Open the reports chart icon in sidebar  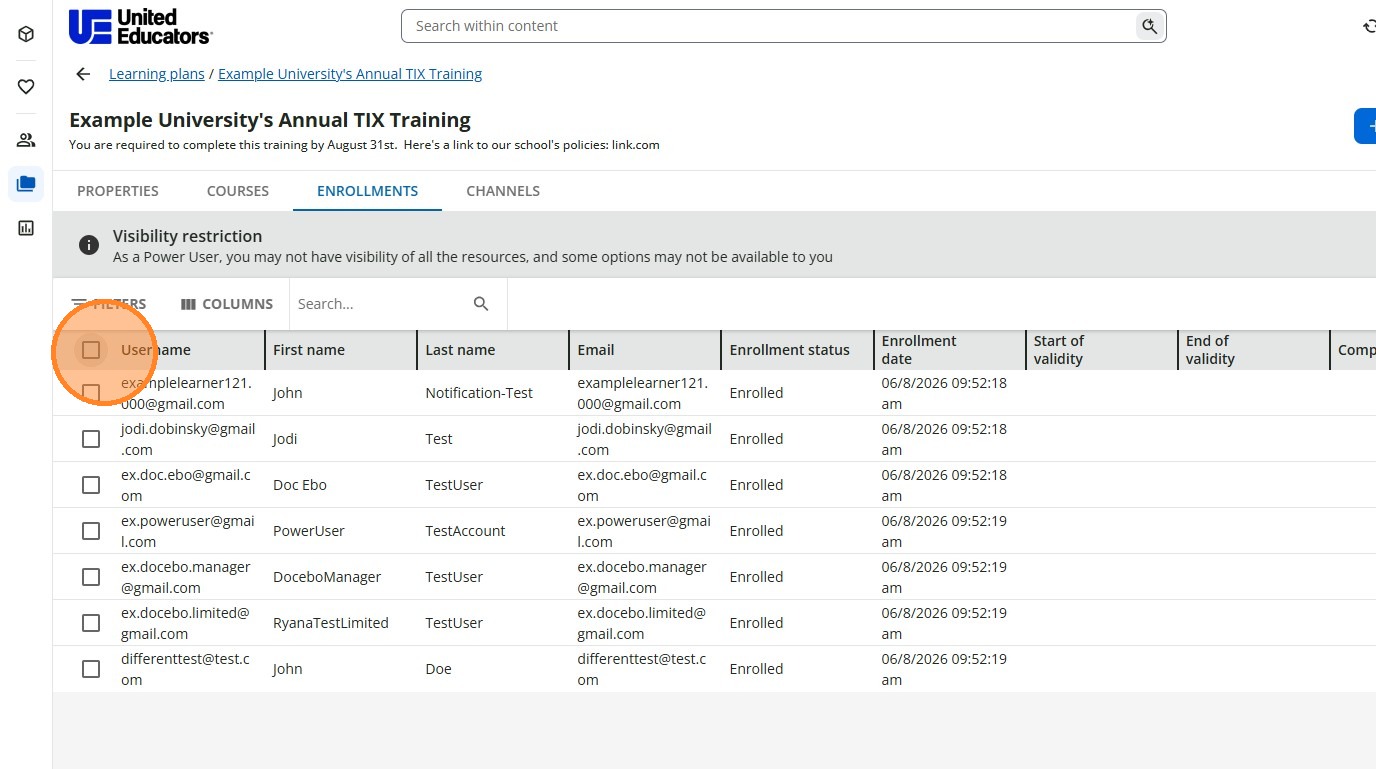point(26,228)
